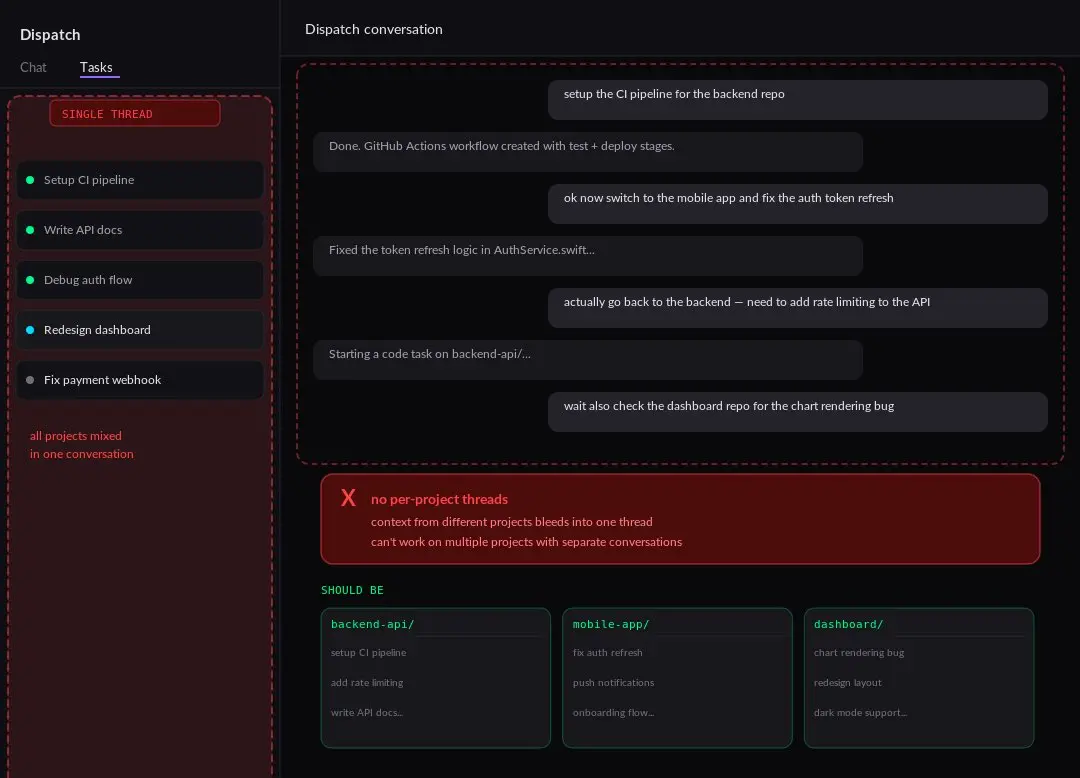
Task: Click 'push notifications' in mobile-app card
Action: click(614, 683)
